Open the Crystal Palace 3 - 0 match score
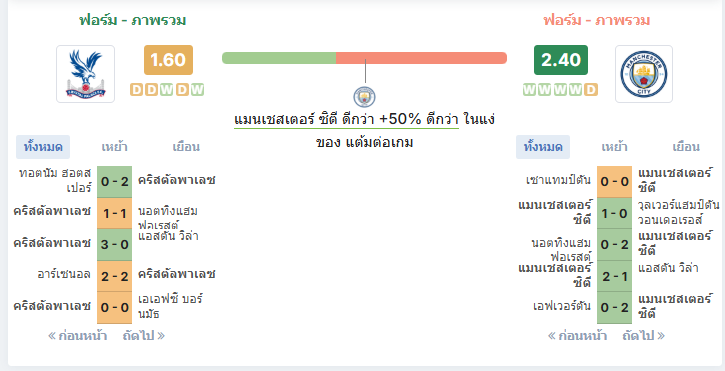Image resolution: width=725 pixels, height=371 pixels. (x=115, y=244)
